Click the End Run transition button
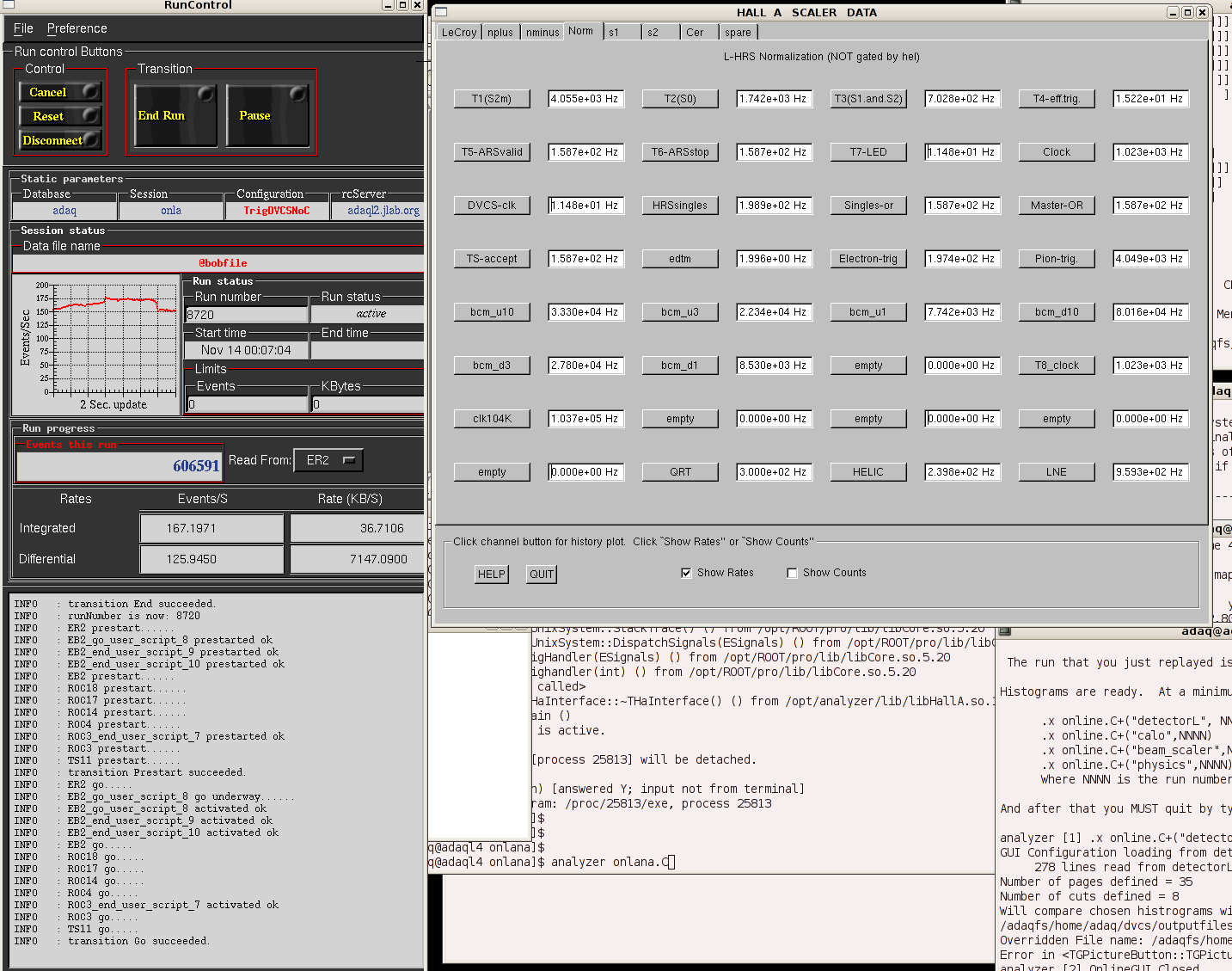The height and width of the screenshot is (971, 1232). click(x=175, y=115)
